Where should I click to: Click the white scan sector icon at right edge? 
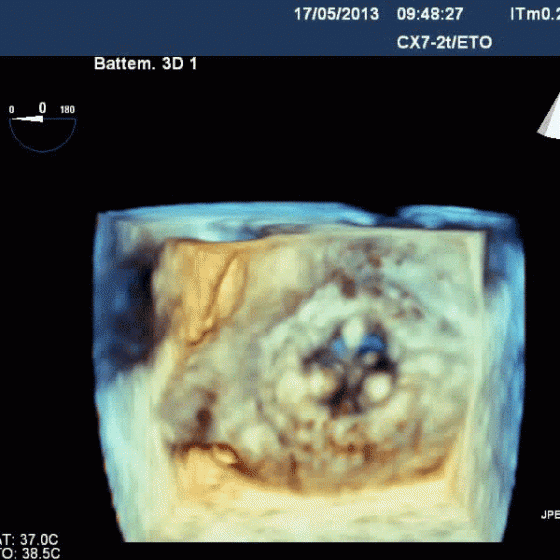[x=550, y=116]
